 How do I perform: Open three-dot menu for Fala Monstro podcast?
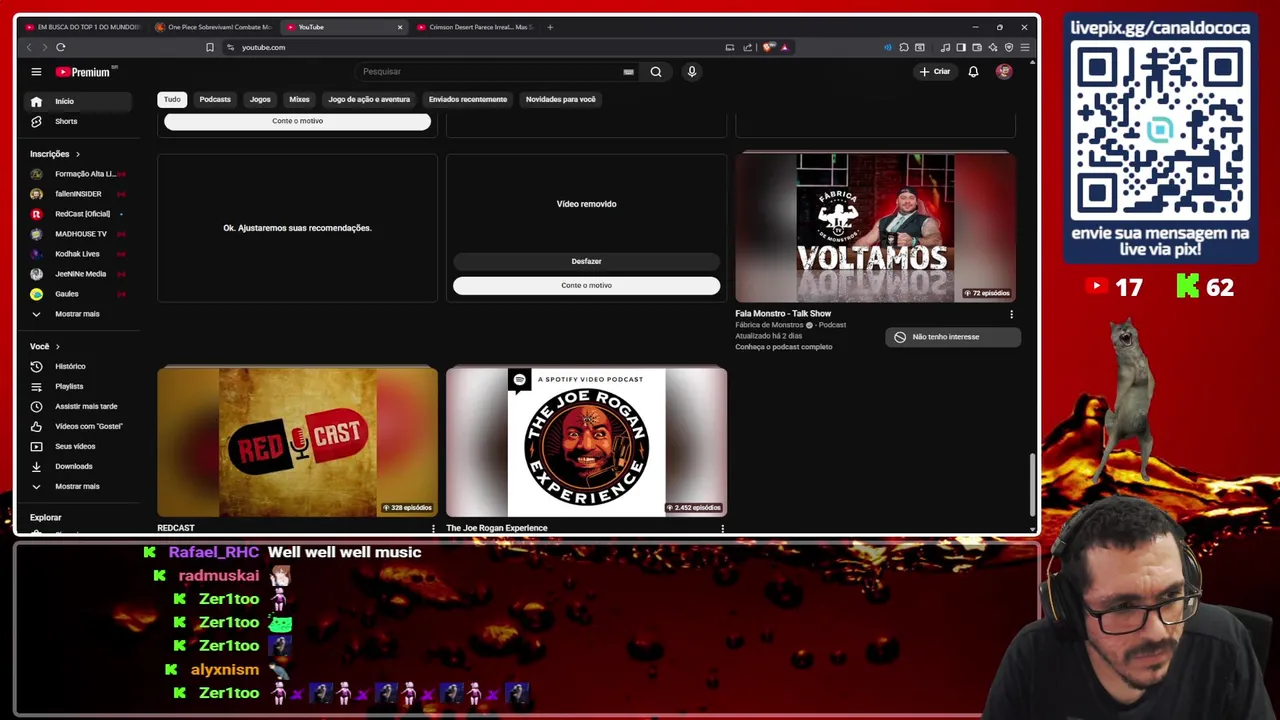[x=1011, y=314]
